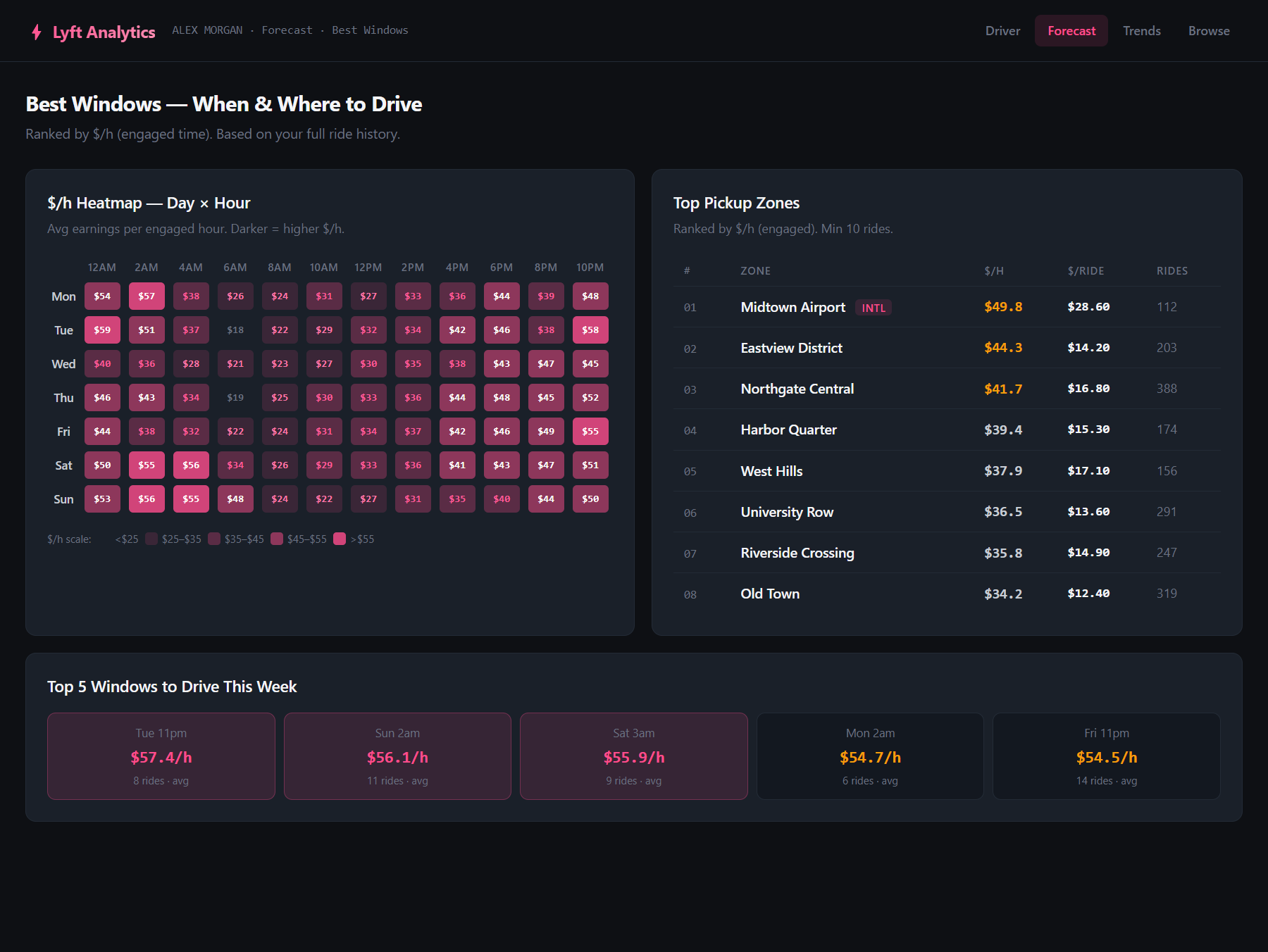Click the Mon 2AM $57 heatmap cell
The height and width of the screenshot is (952, 1268).
click(x=147, y=296)
